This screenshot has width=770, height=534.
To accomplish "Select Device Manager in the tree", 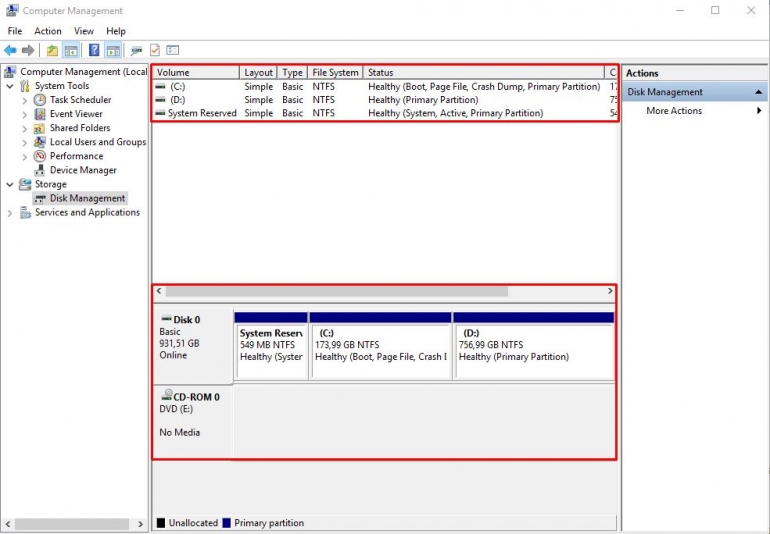I will [83, 170].
